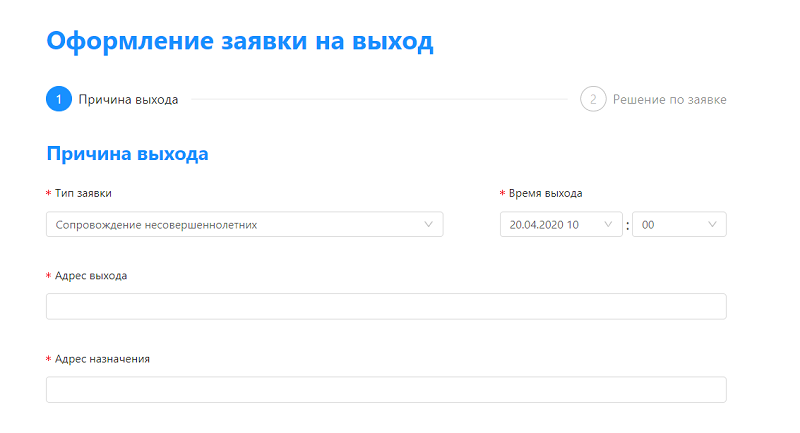Go to the Решение по заявке step

coord(669,100)
